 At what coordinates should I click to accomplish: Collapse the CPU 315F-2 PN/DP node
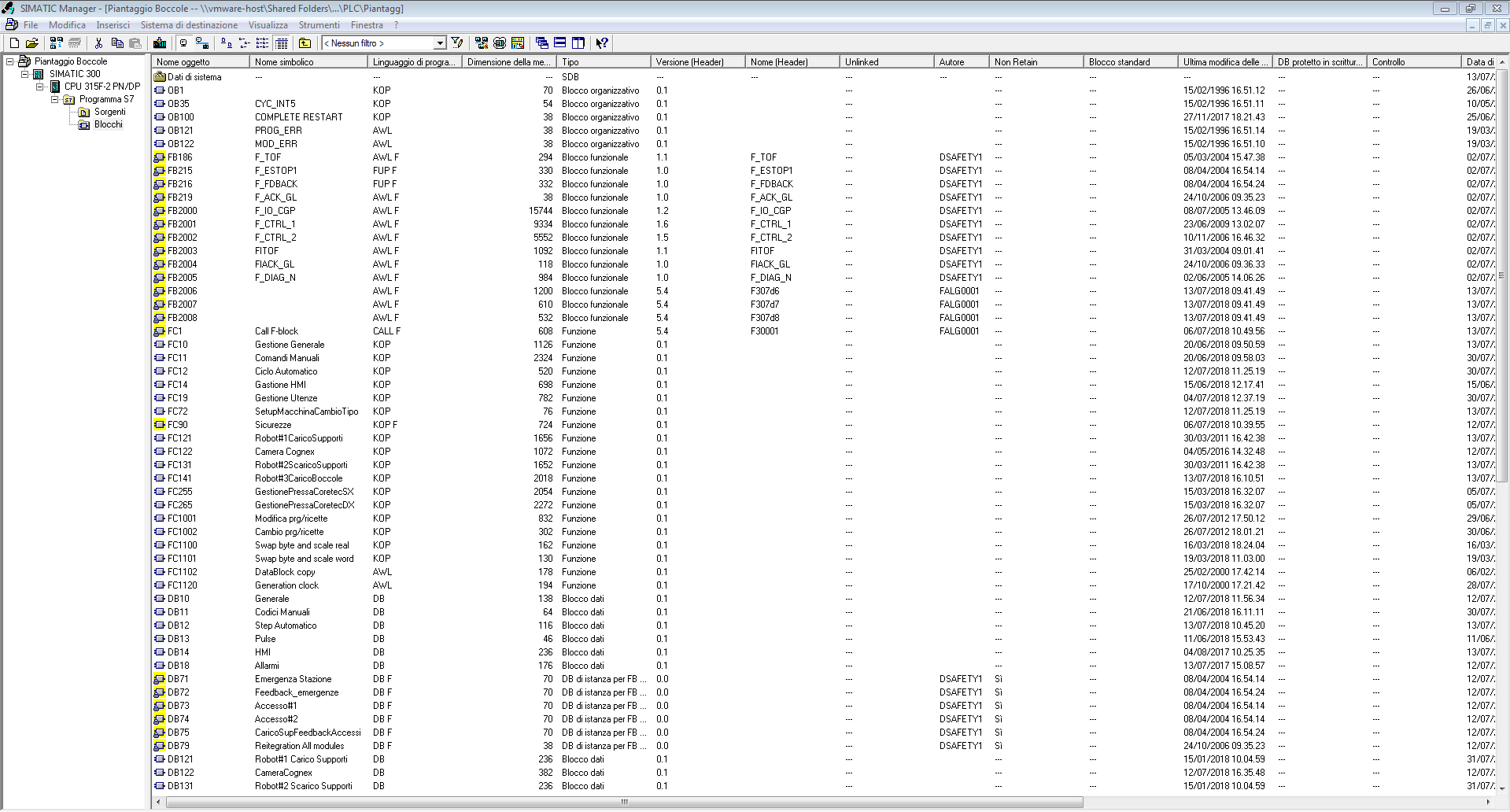coord(39,87)
